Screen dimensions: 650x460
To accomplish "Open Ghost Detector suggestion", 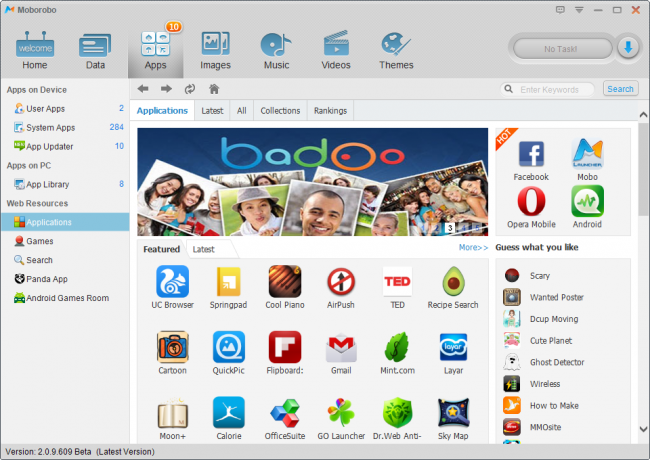I will (x=544, y=362).
